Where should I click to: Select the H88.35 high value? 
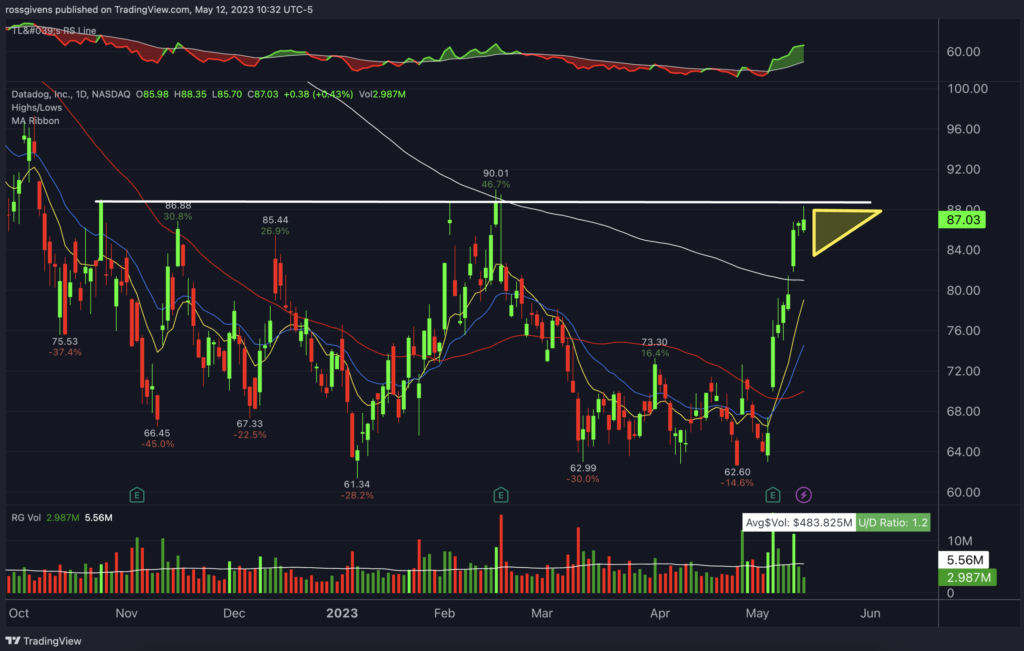190,94
